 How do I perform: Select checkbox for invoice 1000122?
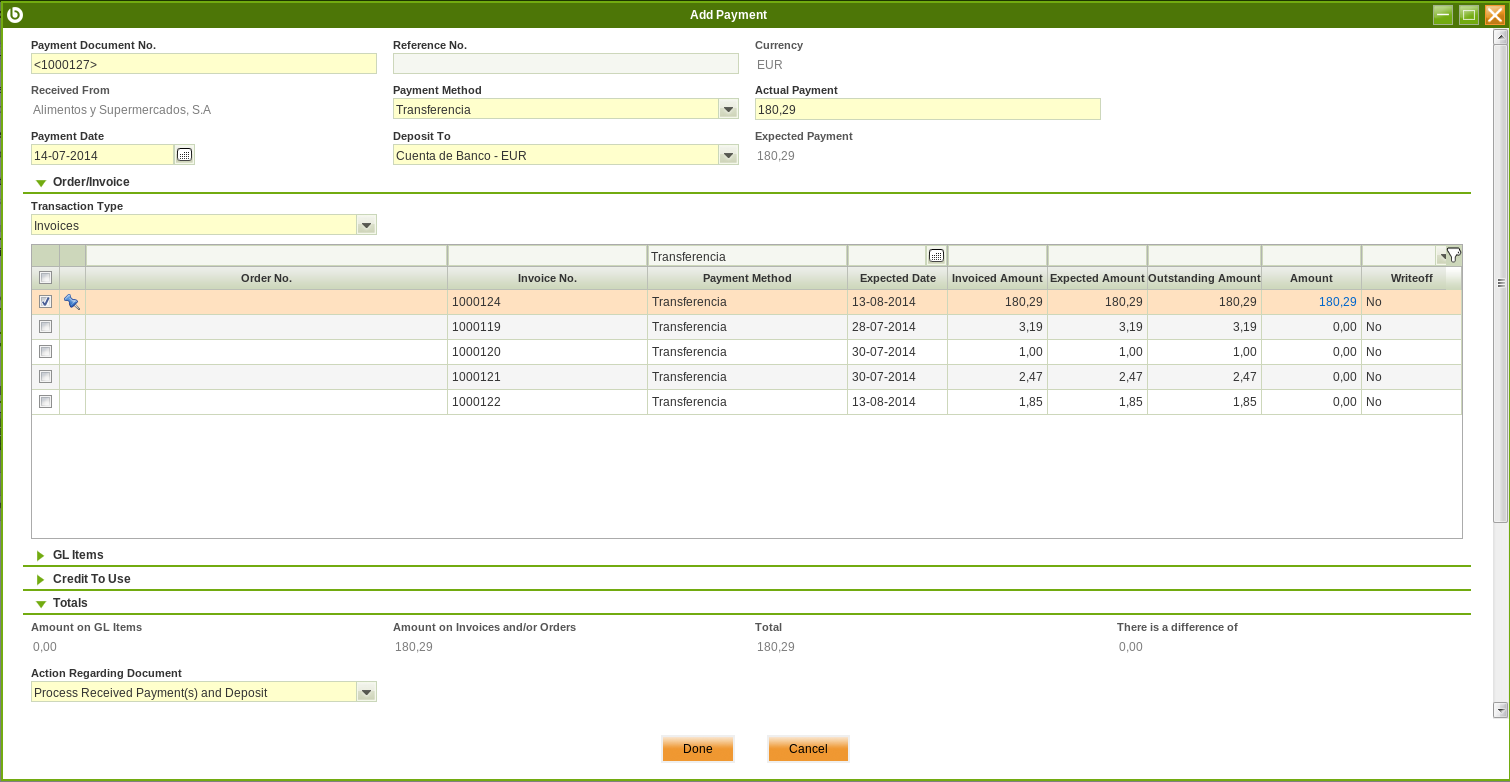pos(45,402)
